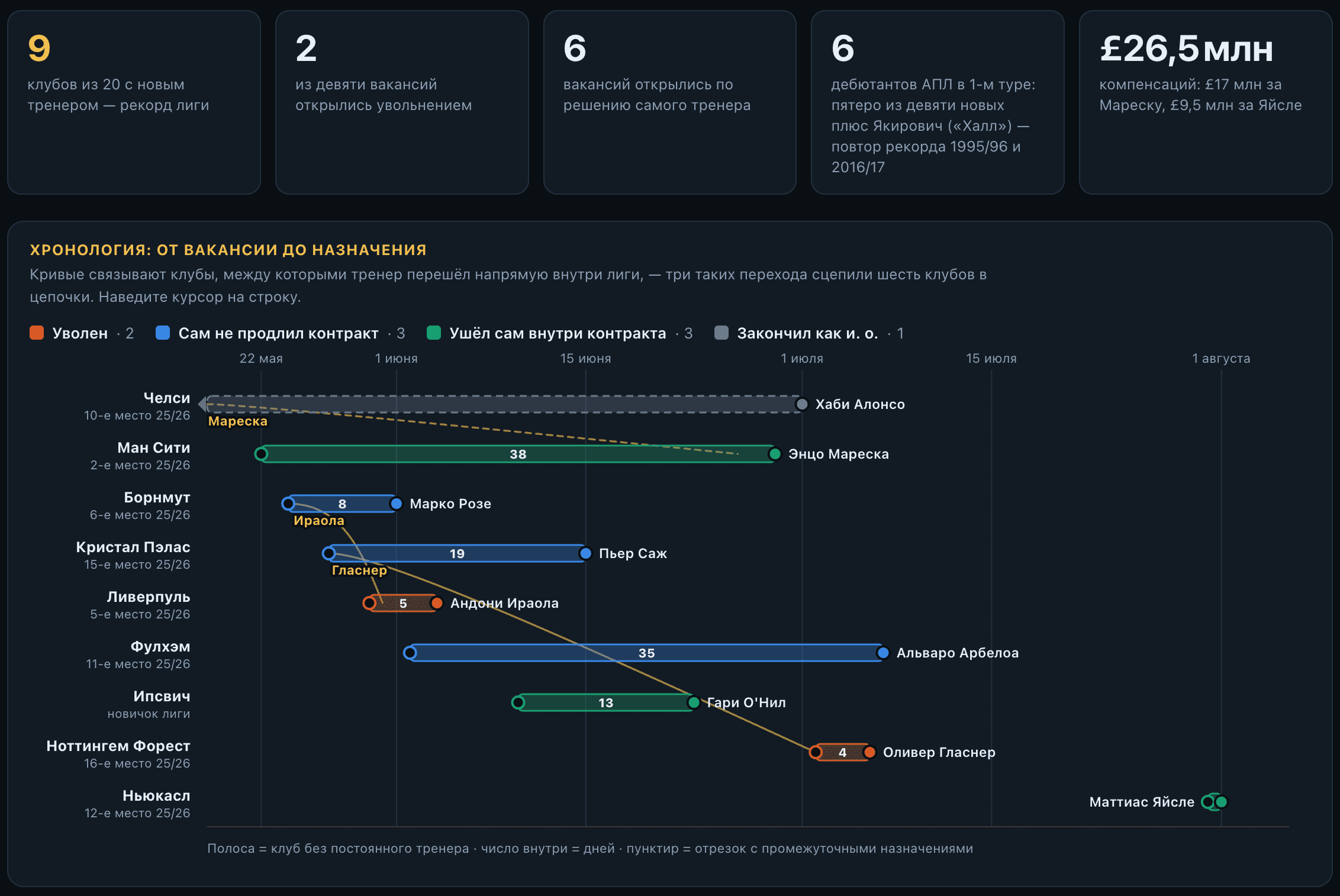
Task: Click the card with yellow number 9
Action: point(134,102)
